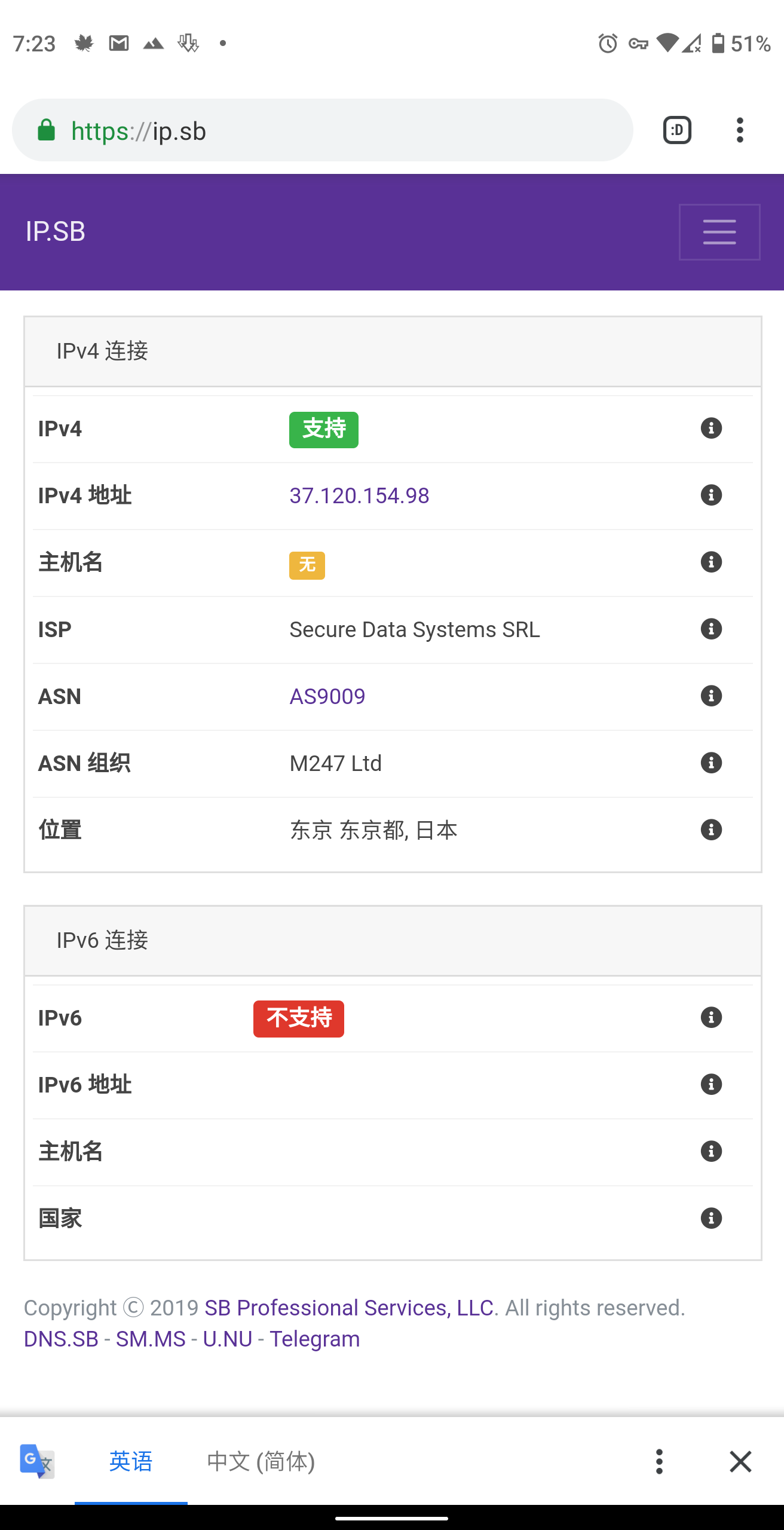Open the browser tab switcher icon
The height and width of the screenshot is (1530, 784).
pyautogui.click(x=677, y=130)
